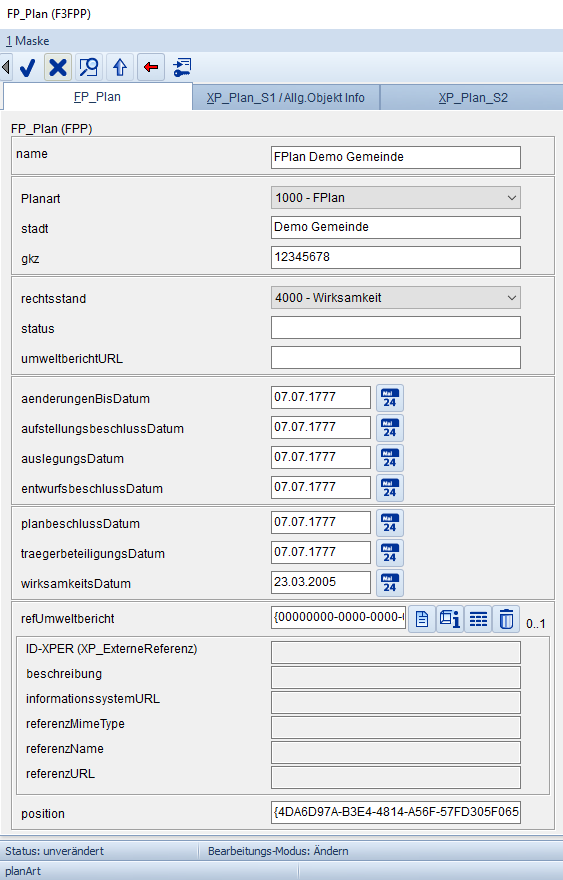Open calendar for wirksamkeitsDatum
Image resolution: width=563 pixels, height=880 pixels.
coord(390,583)
